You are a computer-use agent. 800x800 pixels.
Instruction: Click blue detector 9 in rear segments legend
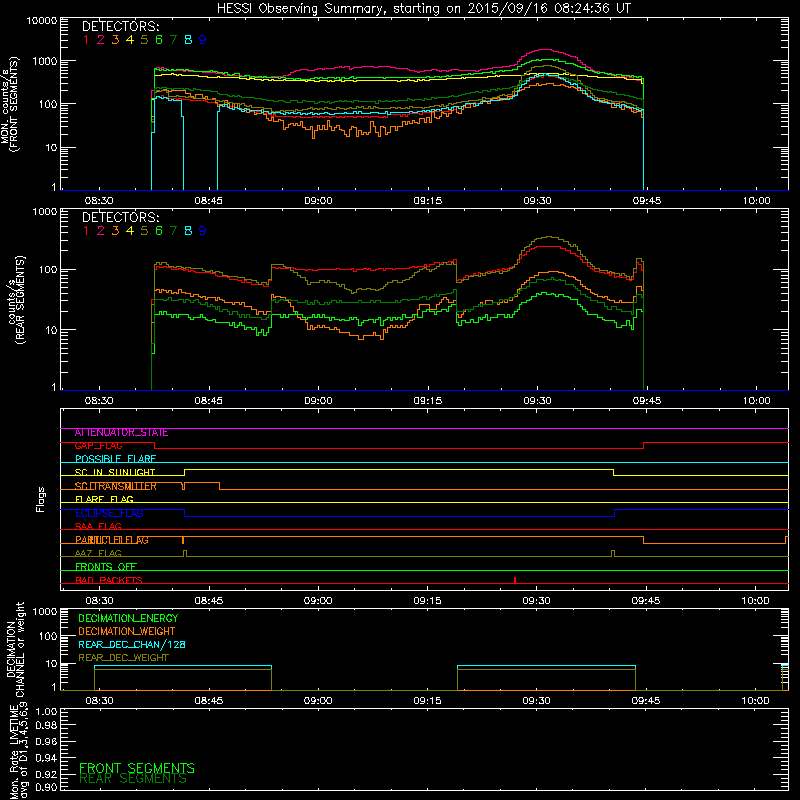[203, 231]
